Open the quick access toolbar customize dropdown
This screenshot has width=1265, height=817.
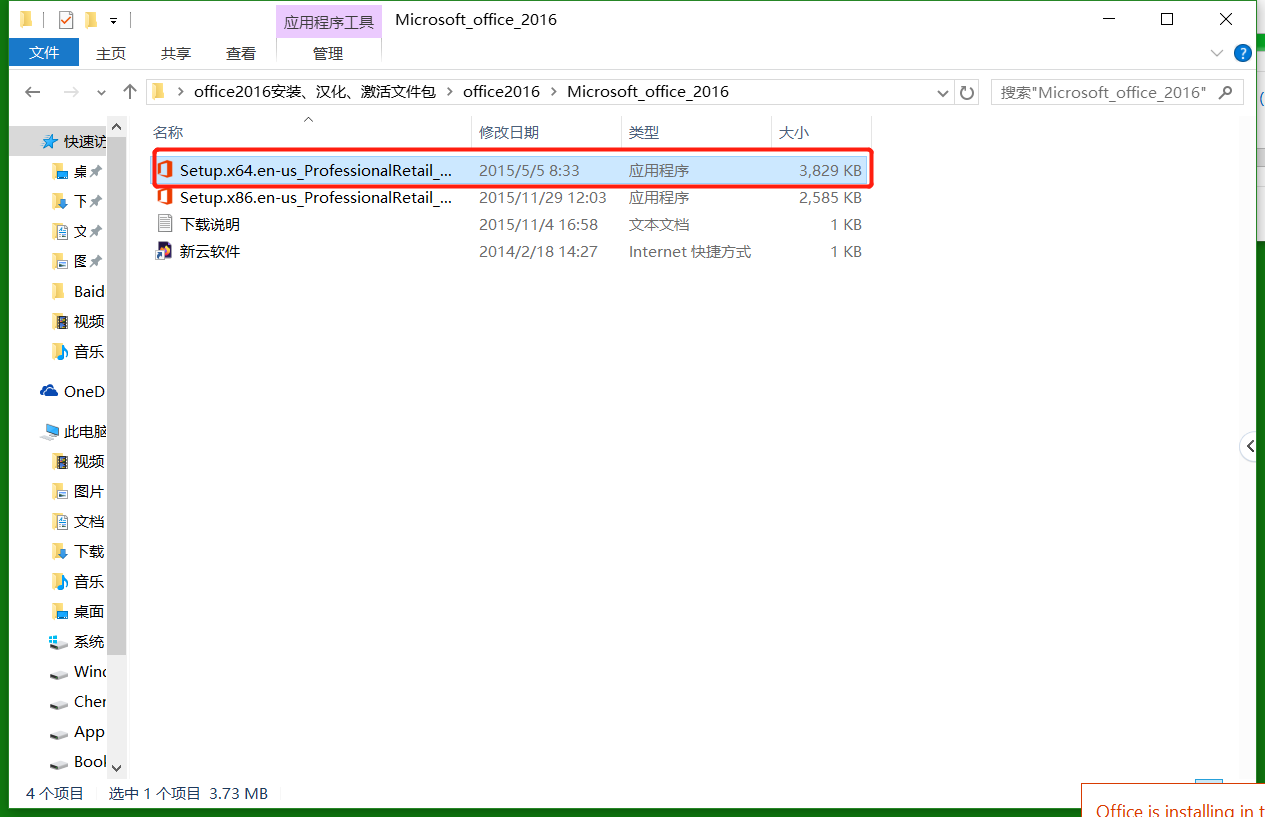coord(113,20)
